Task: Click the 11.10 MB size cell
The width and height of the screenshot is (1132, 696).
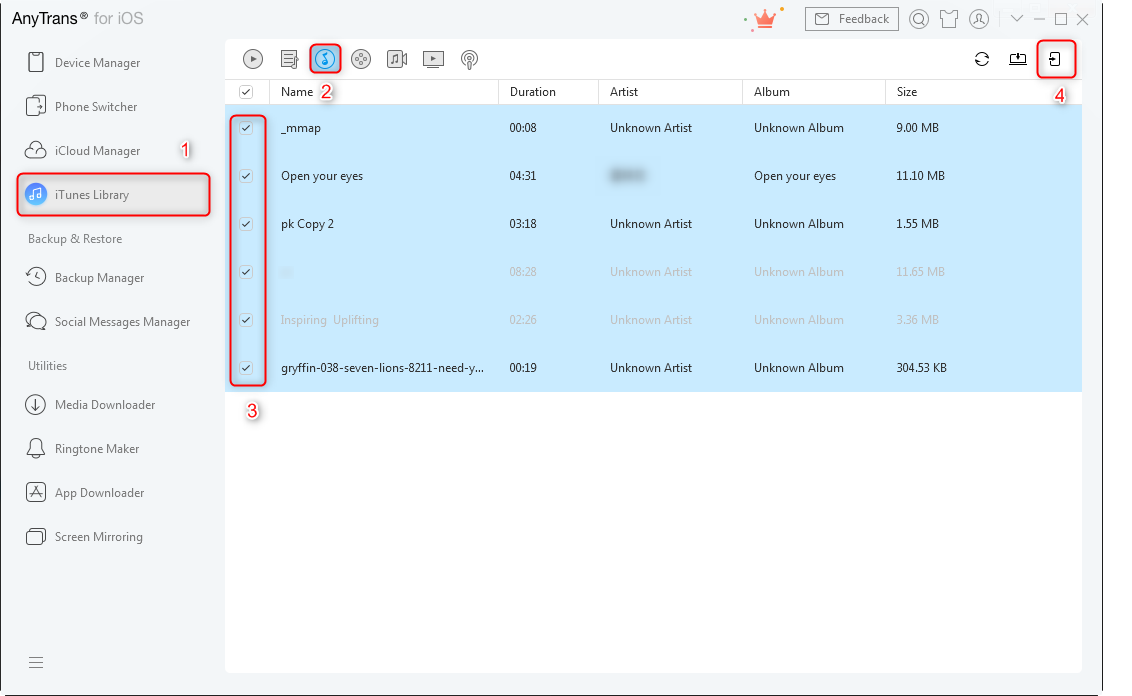Action: 920,176
